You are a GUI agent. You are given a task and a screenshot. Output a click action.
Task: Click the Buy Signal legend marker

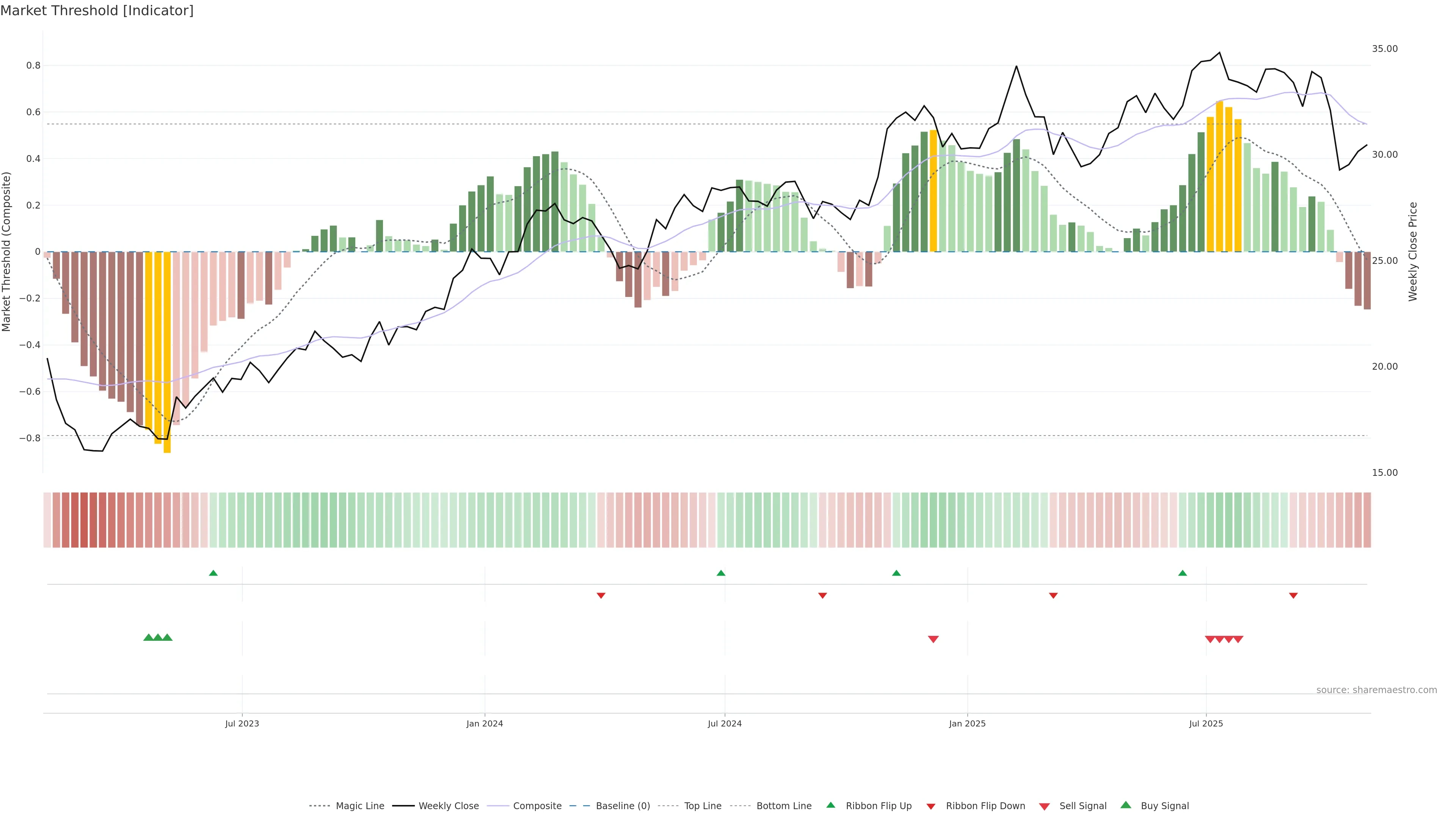[x=1125, y=805]
